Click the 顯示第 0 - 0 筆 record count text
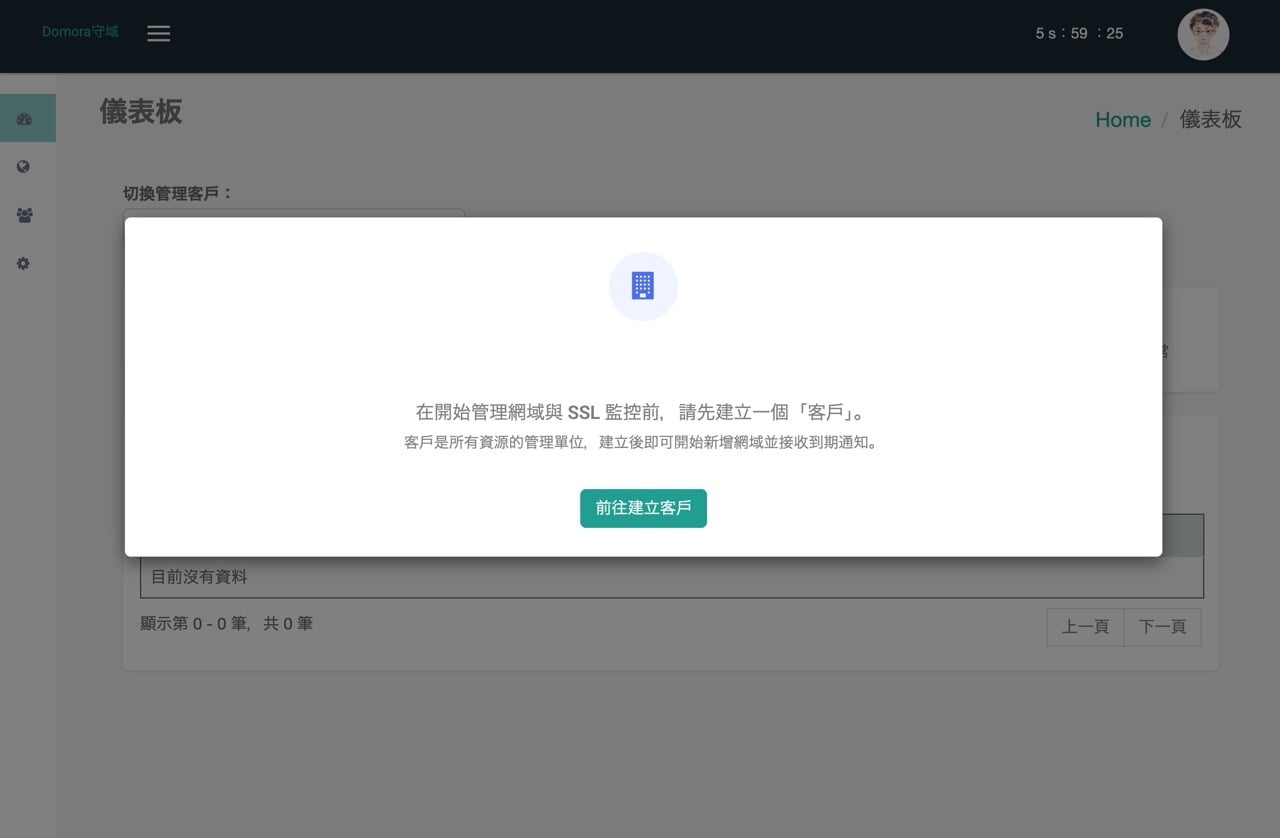Image resolution: width=1280 pixels, height=838 pixels. point(226,624)
